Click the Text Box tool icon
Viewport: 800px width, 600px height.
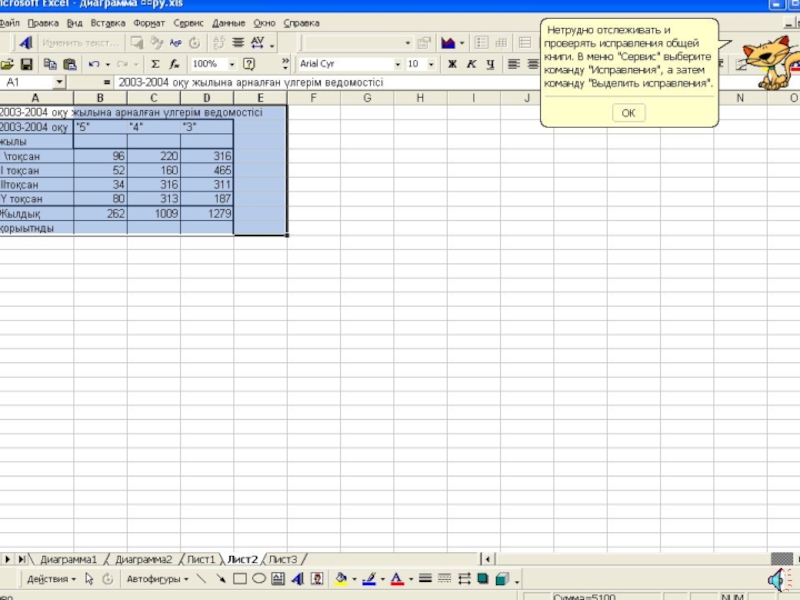(x=278, y=579)
